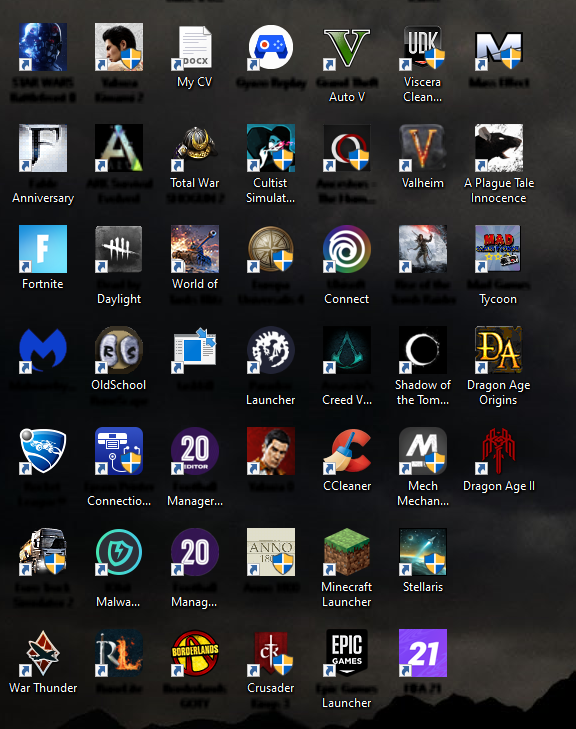Open the Viscera Clean... UDK shortcut
The image size is (576, 729).
pos(423,47)
